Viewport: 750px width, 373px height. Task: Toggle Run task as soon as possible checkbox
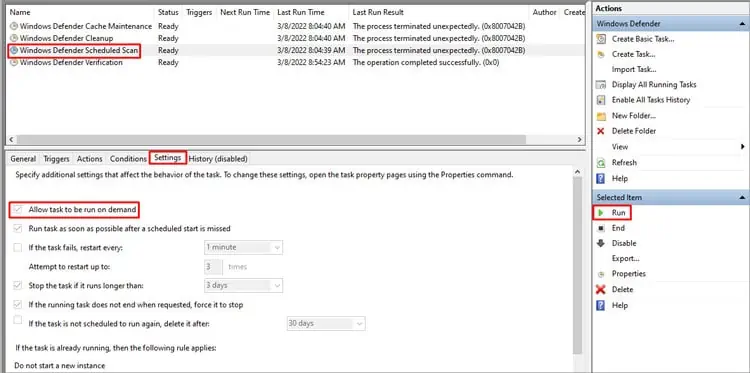(18, 229)
